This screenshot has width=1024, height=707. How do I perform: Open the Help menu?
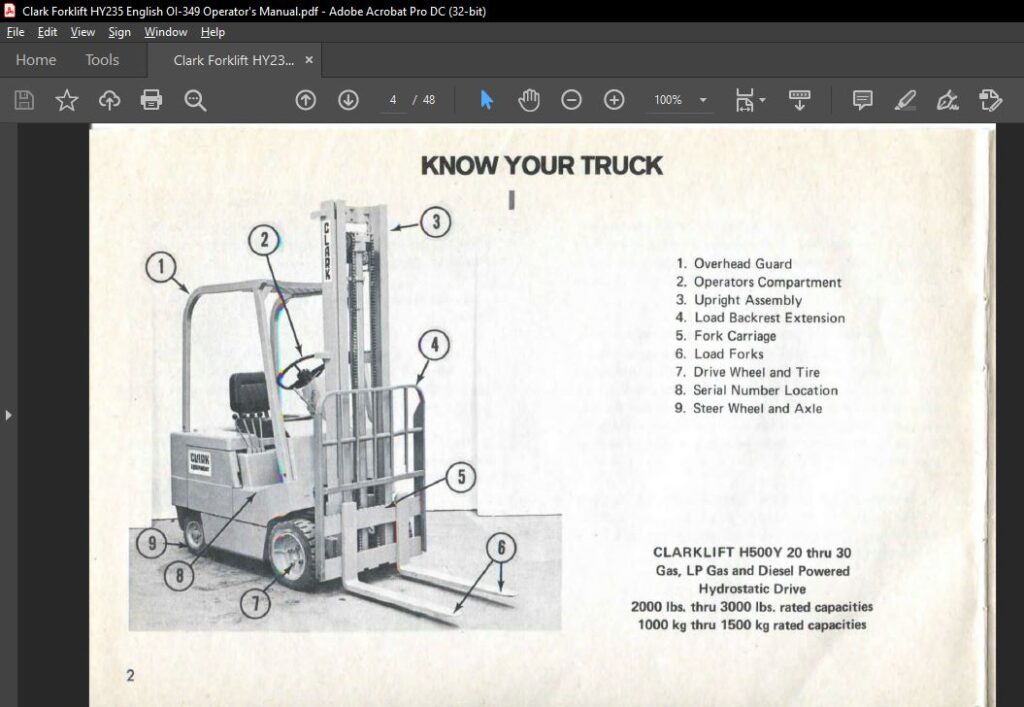click(212, 32)
